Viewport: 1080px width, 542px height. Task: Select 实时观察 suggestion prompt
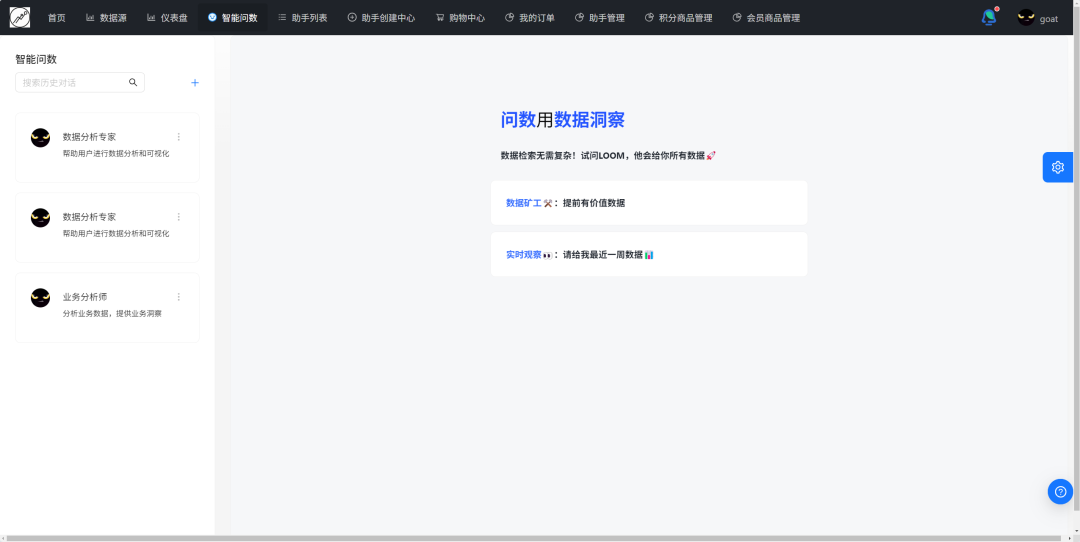pyautogui.click(x=649, y=254)
